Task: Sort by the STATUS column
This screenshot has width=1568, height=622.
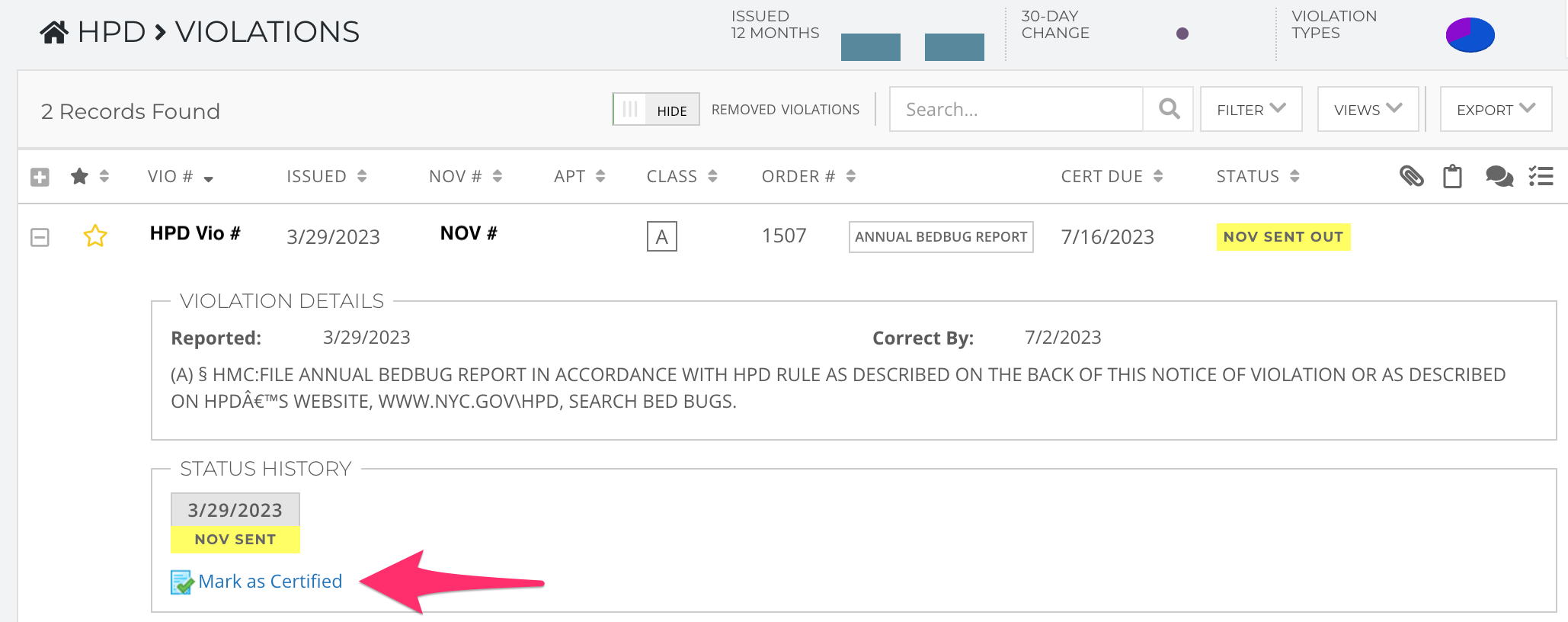Action: (x=1257, y=176)
